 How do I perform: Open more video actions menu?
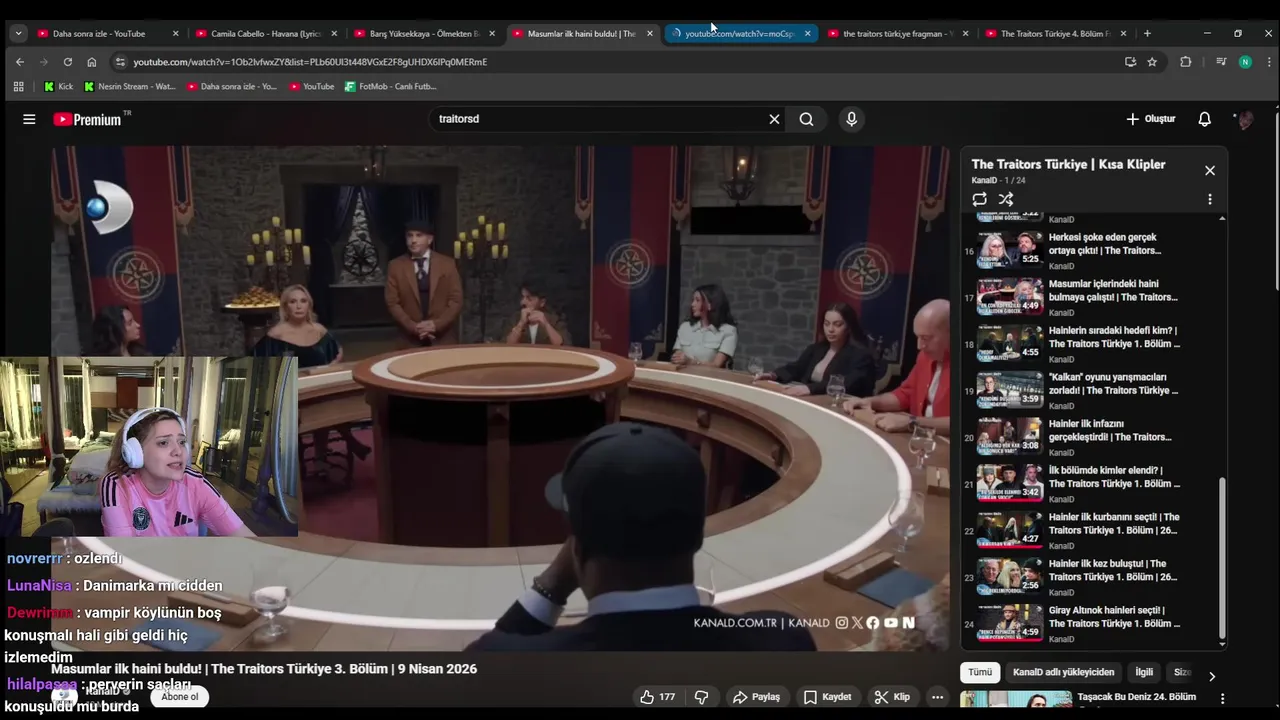[x=937, y=697]
